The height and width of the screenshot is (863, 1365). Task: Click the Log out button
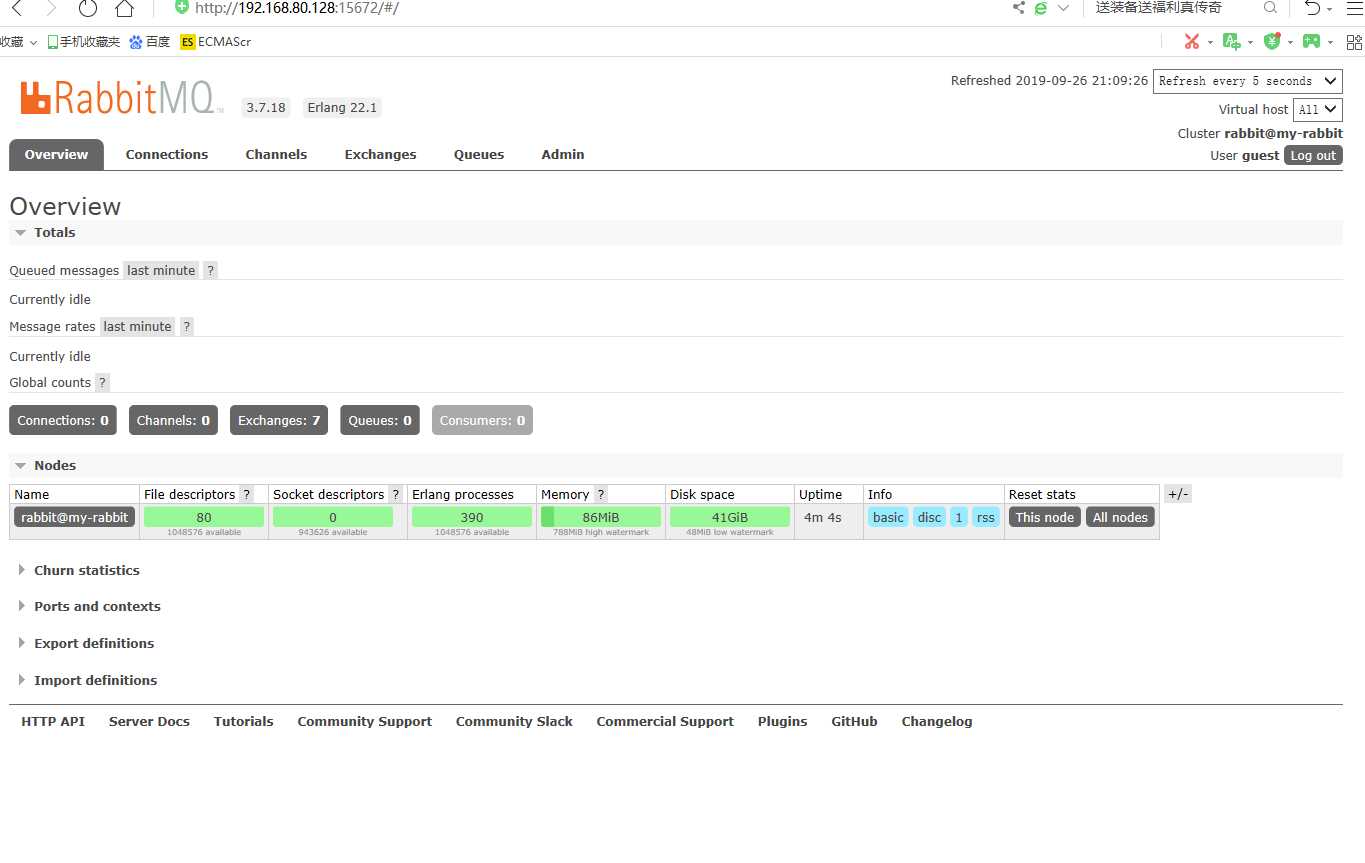pyautogui.click(x=1313, y=156)
